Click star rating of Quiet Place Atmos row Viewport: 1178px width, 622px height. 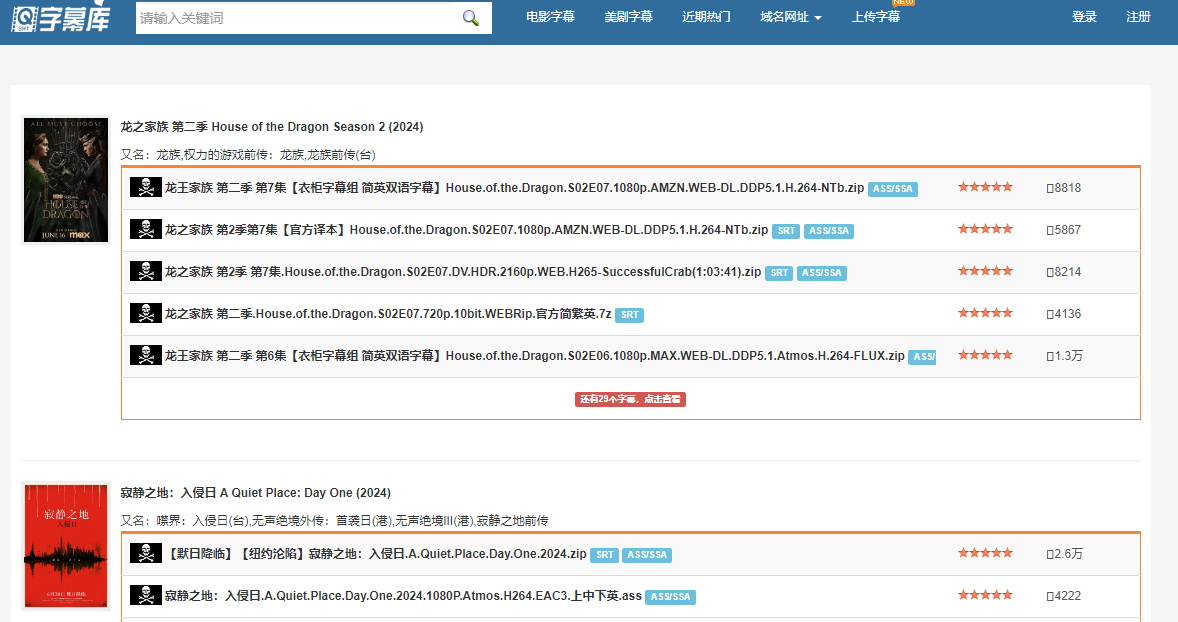click(x=985, y=595)
